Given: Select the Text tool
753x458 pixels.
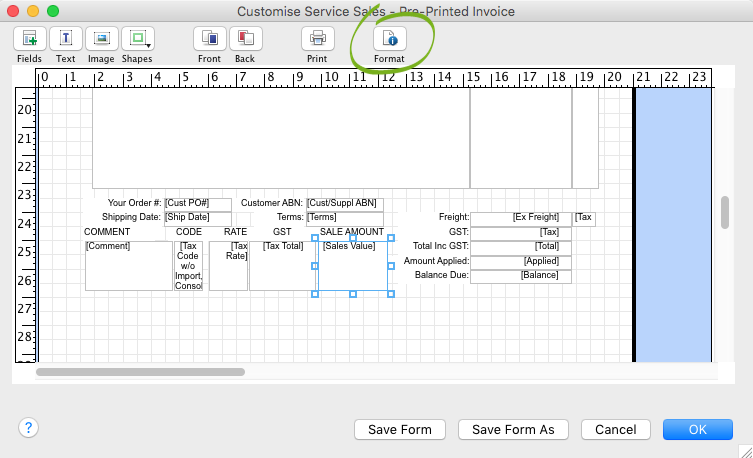Looking at the screenshot, I should click(x=65, y=39).
